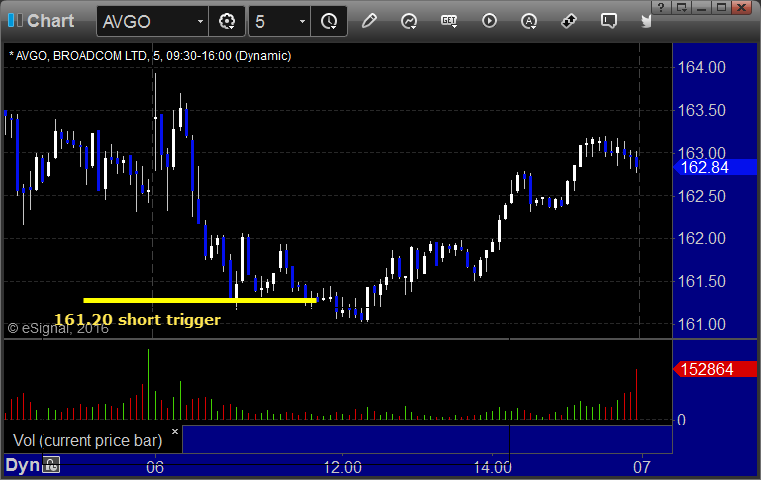Close the Vol study panel with x
Viewport: 761px width, 480px height.
click(x=175, y=431)
